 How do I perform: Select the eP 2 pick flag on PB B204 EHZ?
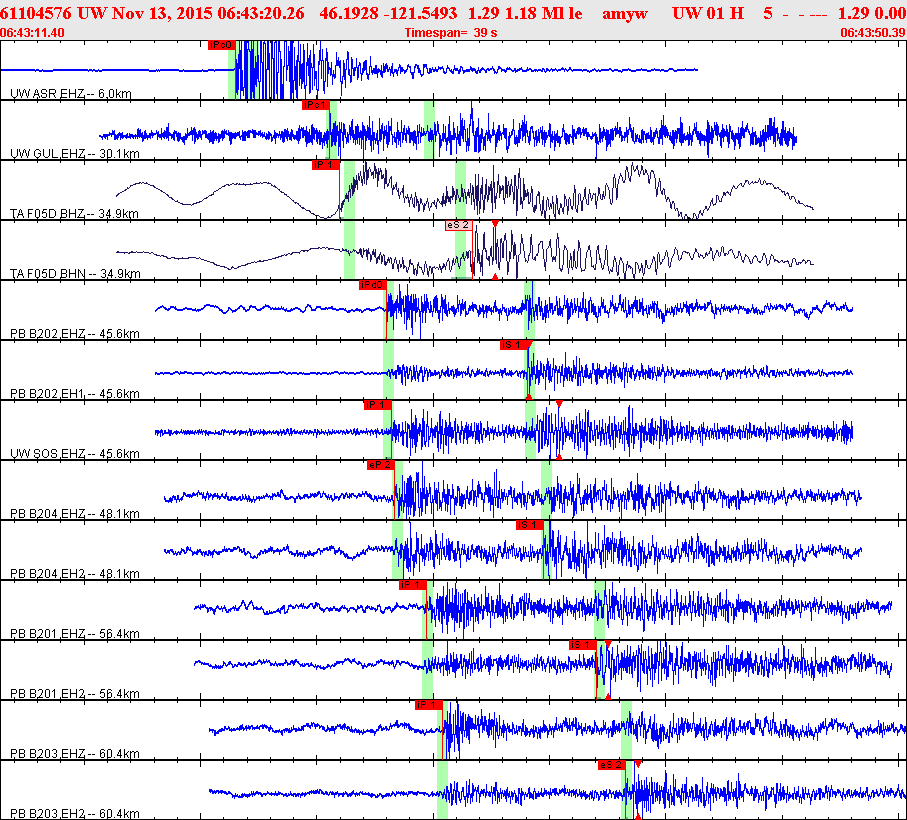(380, 465)
